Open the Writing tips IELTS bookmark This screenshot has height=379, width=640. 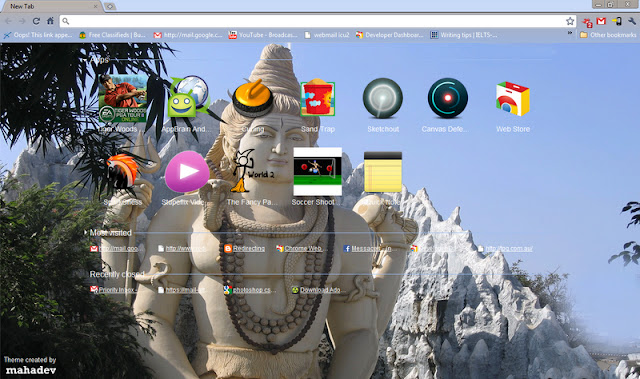tap(464, 35)
